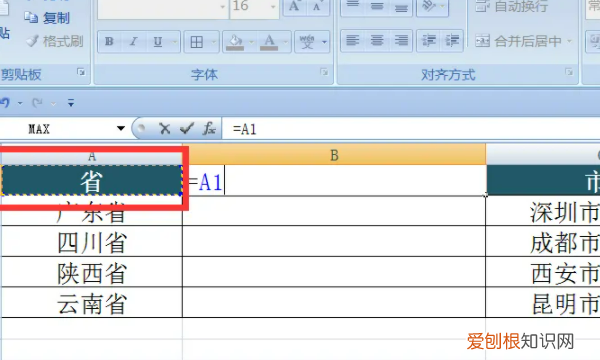
Task: Open the font color dropdown arrow
Action: 285,42
